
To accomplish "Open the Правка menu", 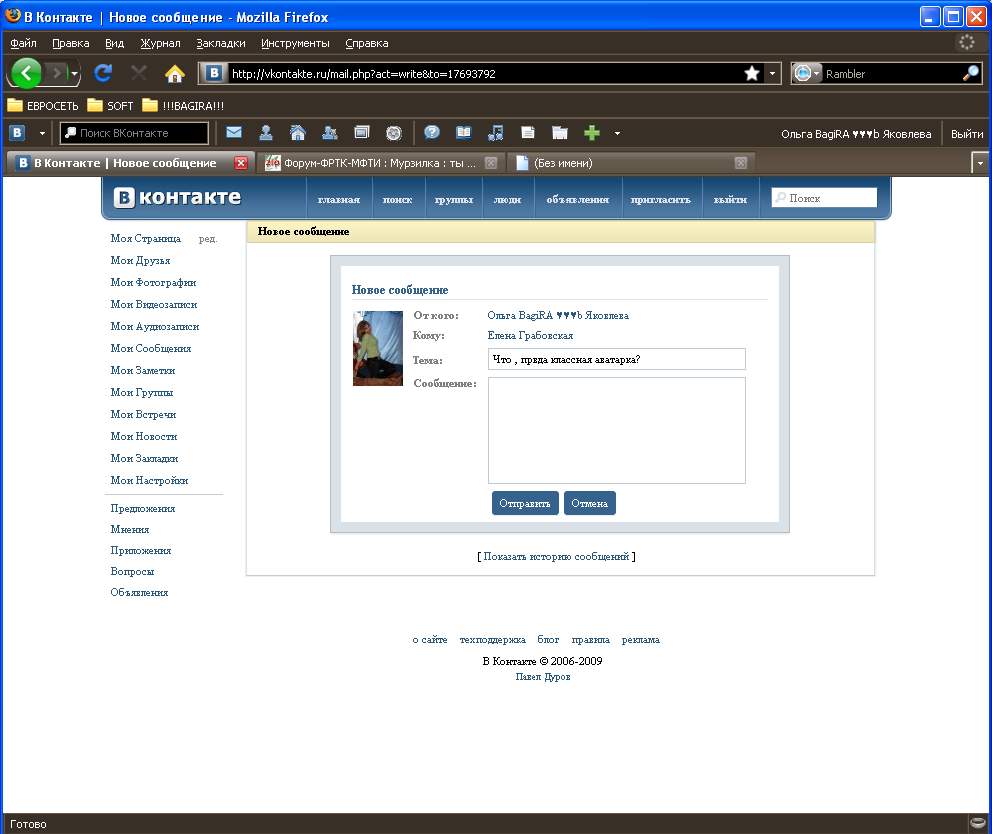I will (x=70, y=43).
